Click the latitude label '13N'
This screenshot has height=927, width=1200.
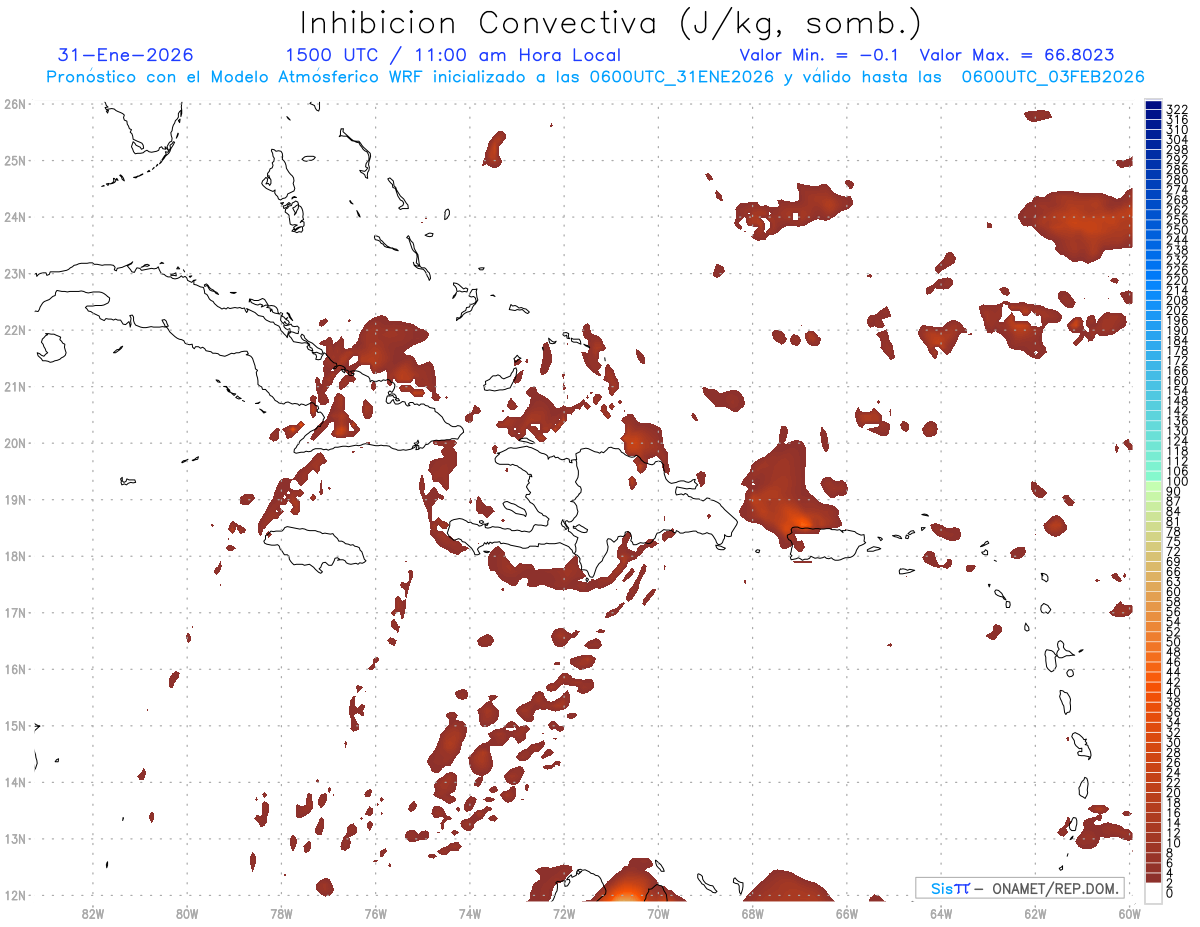pyautogui.click(x=14, y=838)
